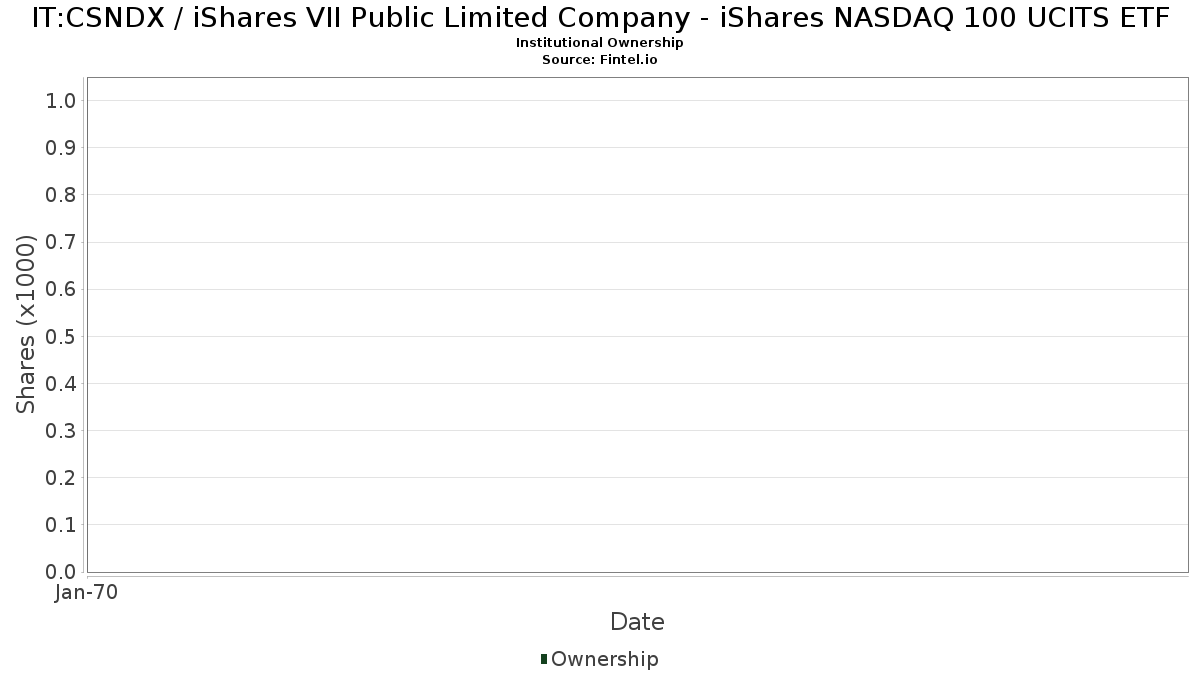This screenshot has height=675, width=1200.
Task: Click the 1.0 y-axis tick label
Action: coord(61,100)
